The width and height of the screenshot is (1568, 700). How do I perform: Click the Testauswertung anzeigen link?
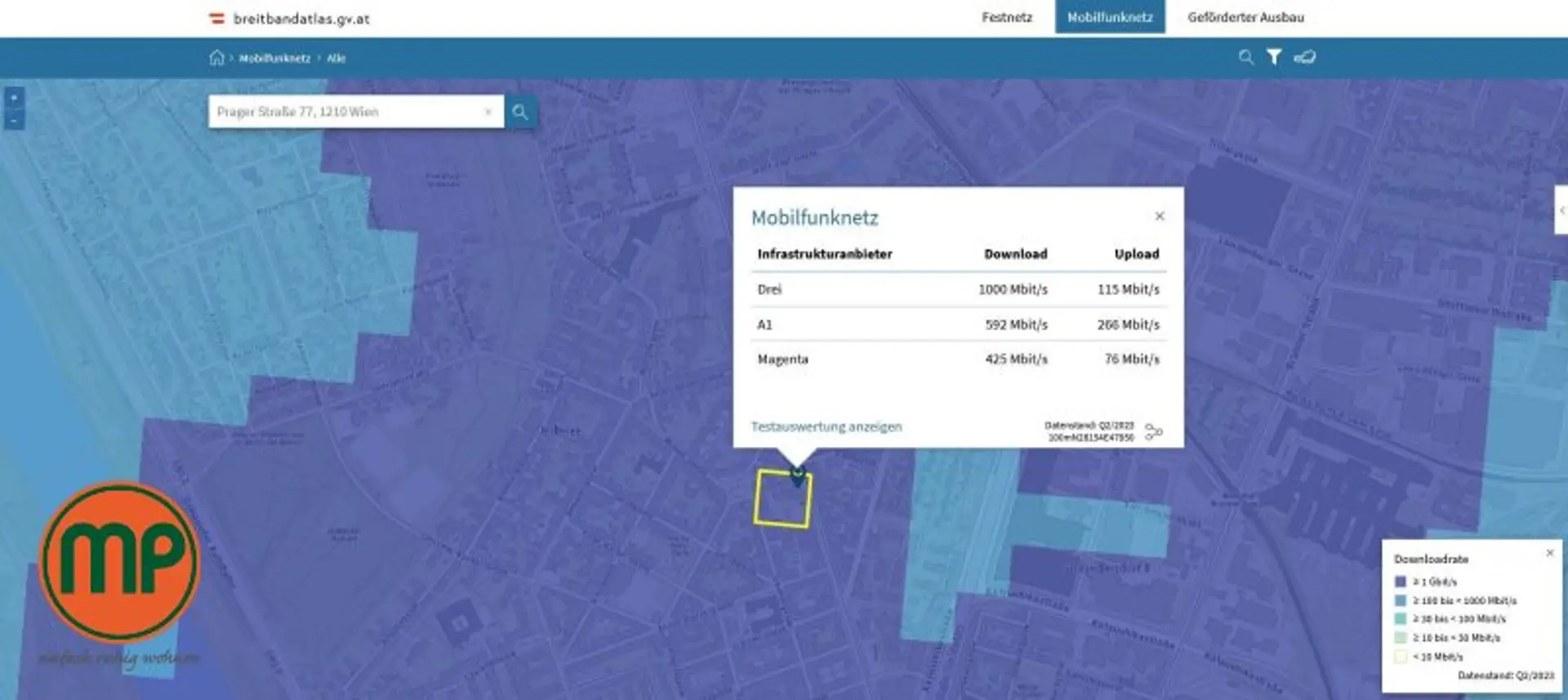(x=826, y=427)
